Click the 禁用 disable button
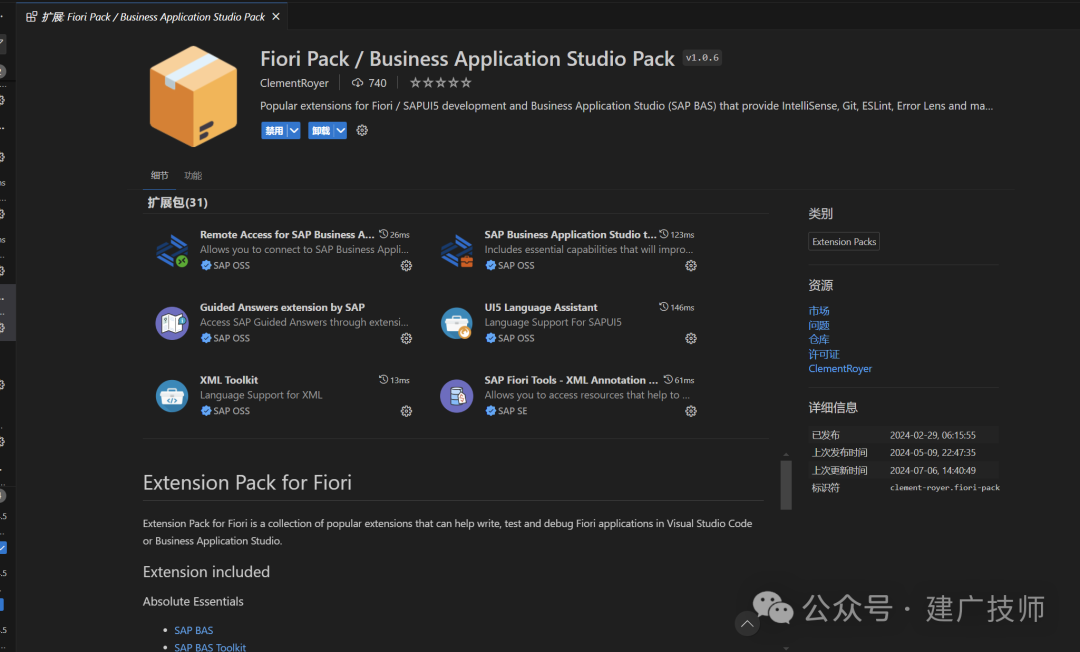The height and width of the screenshot is (652, 1080). (274, 130)
